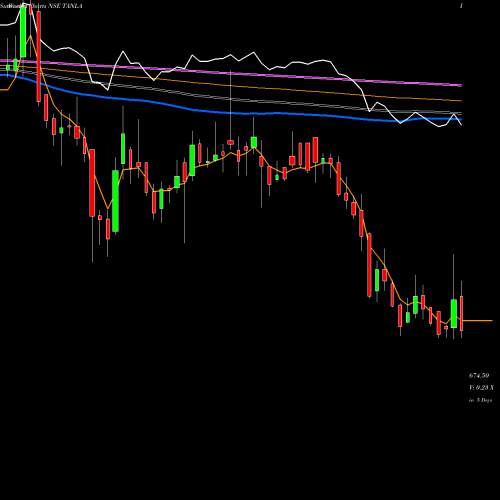Click the "NSE TANLA" chart title text
This screenshot has width=500, height=500.
pos(65,6)
